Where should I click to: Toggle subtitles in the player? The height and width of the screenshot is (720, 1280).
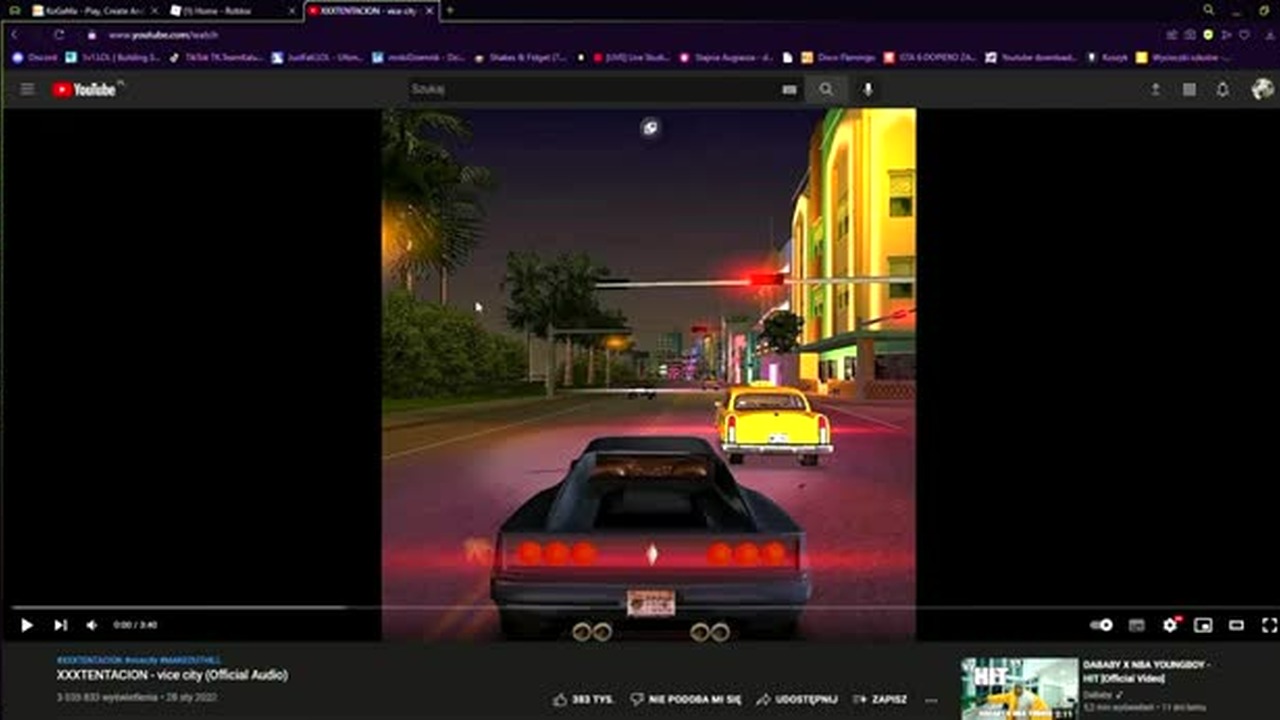(x=1136, y=625)
